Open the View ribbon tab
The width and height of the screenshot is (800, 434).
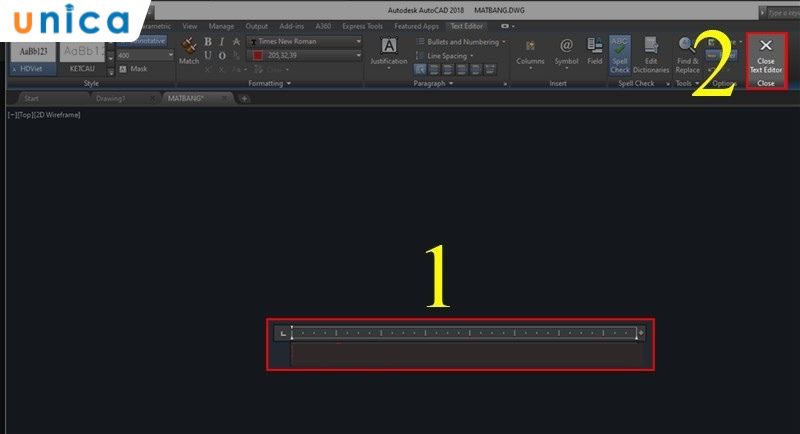189,26
